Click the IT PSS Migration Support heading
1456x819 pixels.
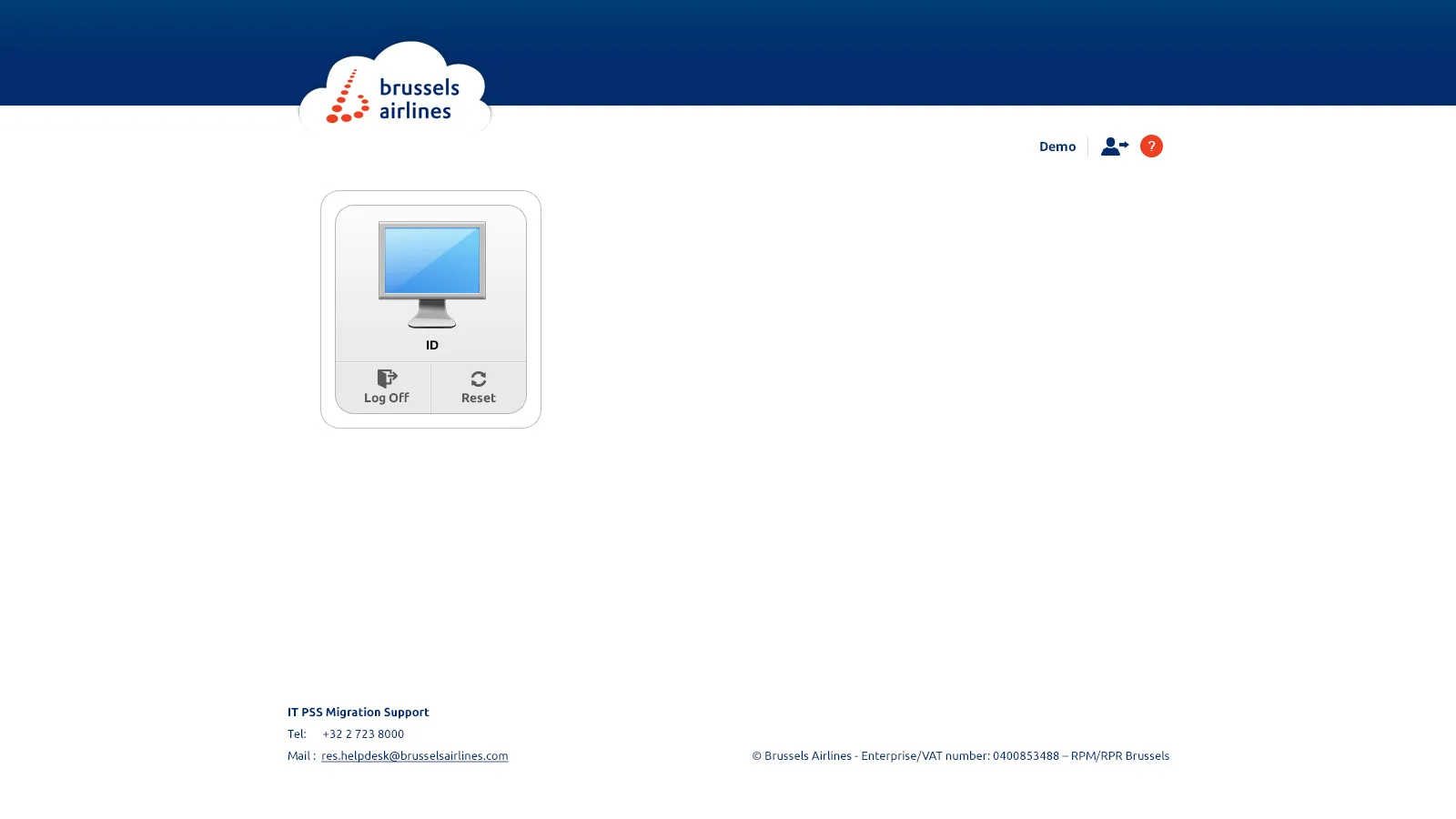[358, 712]
